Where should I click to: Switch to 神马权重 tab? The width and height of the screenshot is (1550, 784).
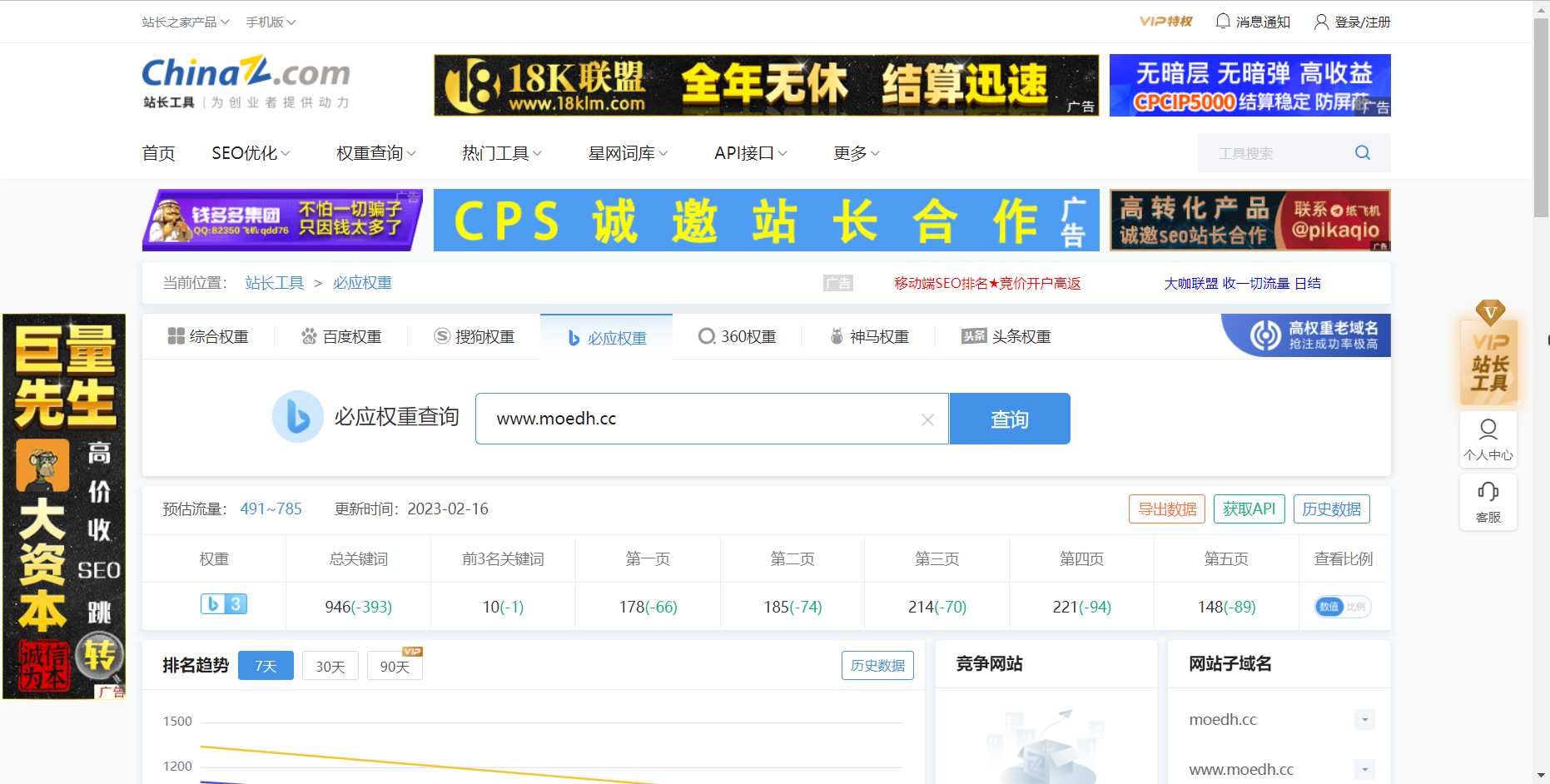point(870,336)
